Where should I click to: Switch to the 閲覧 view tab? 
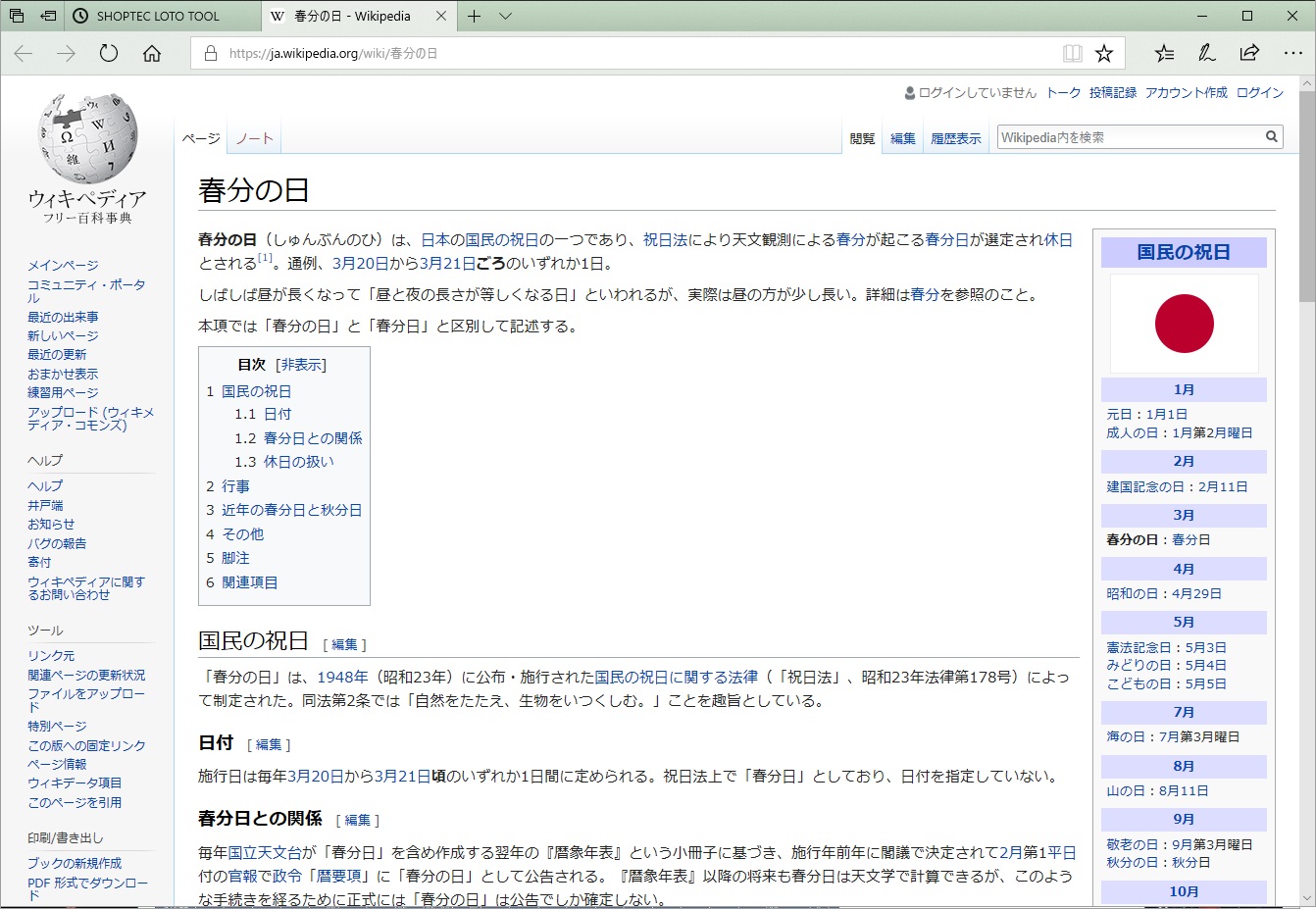(x=862, y=138)
